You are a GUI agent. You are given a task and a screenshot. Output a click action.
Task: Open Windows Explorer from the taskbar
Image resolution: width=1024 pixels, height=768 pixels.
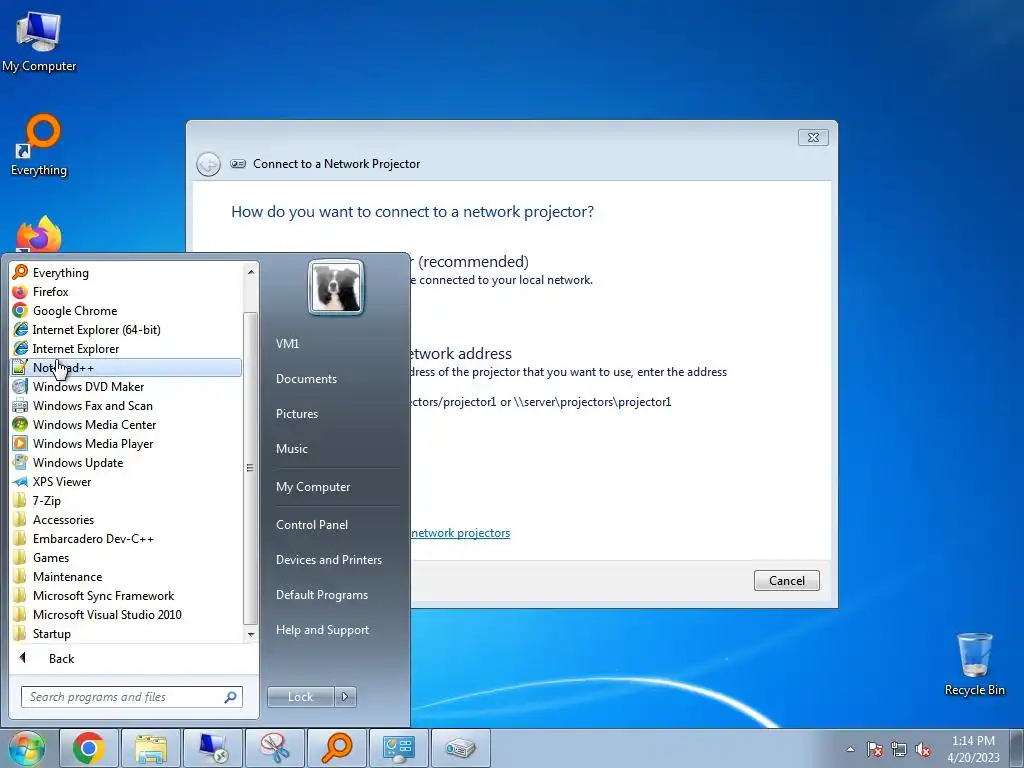(x=151, y=748)
